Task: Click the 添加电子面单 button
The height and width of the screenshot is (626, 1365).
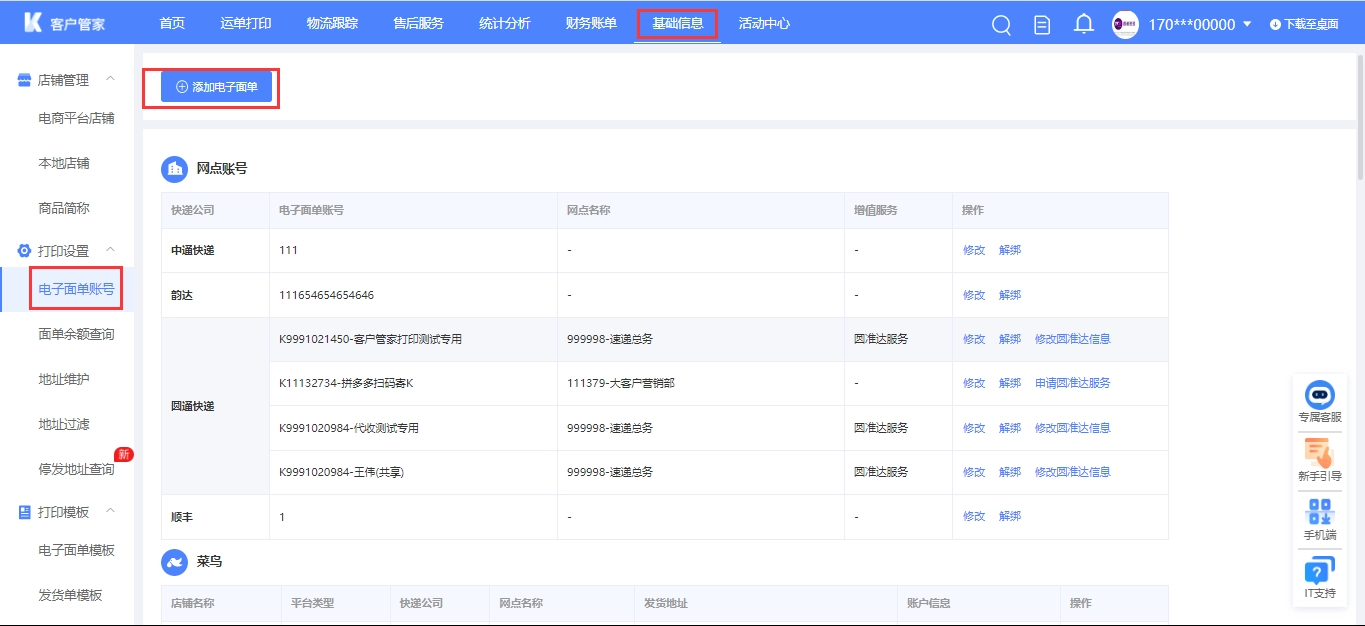Action: [x=217, y=87]
